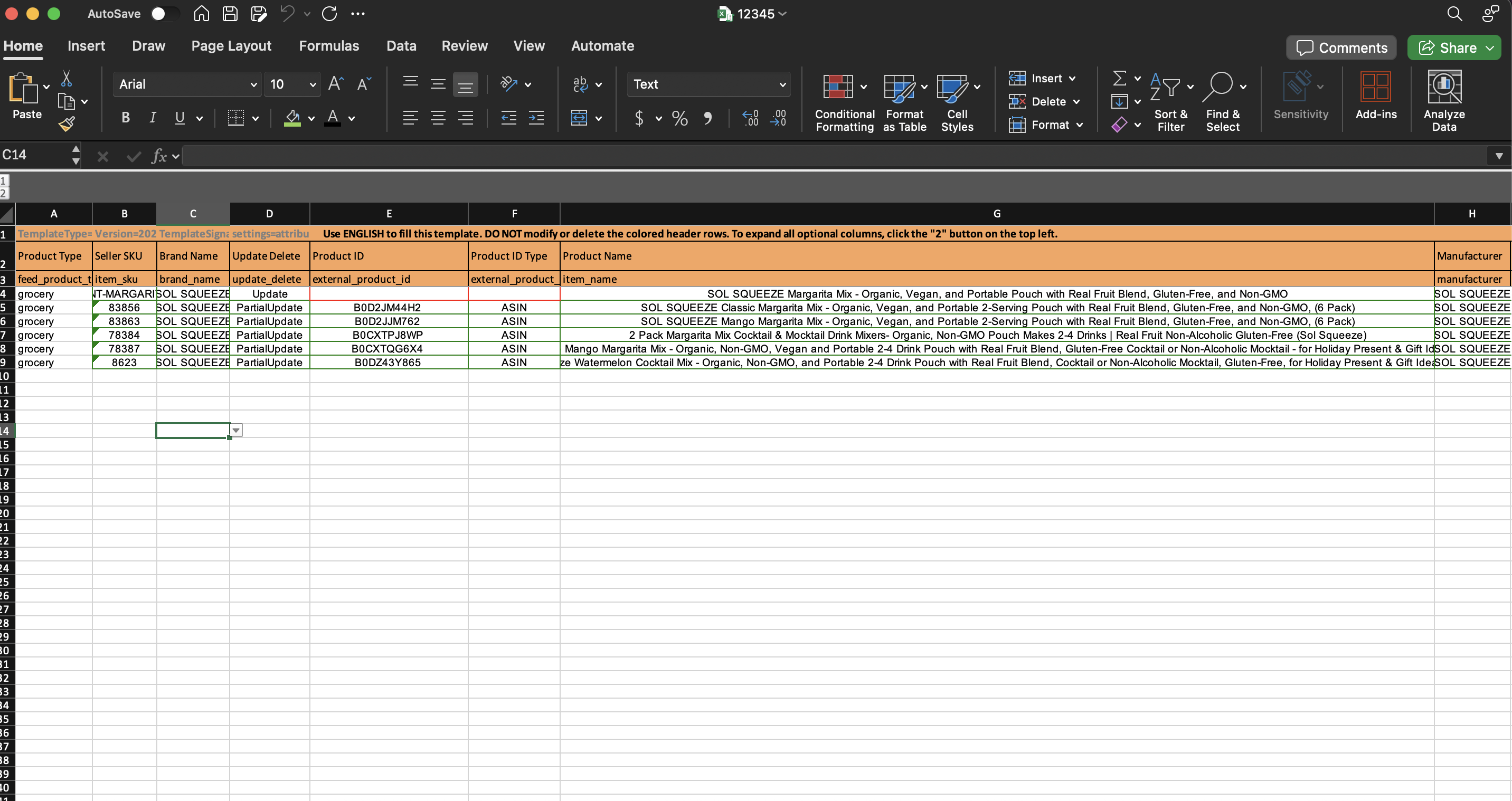Click the Increase Indent icon
Screen dimensions: 1512x801
click(536, 118)
